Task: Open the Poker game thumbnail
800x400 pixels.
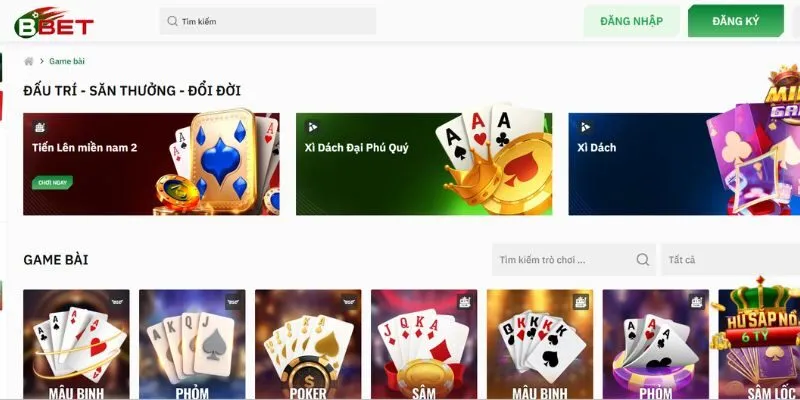Action: 308,344
